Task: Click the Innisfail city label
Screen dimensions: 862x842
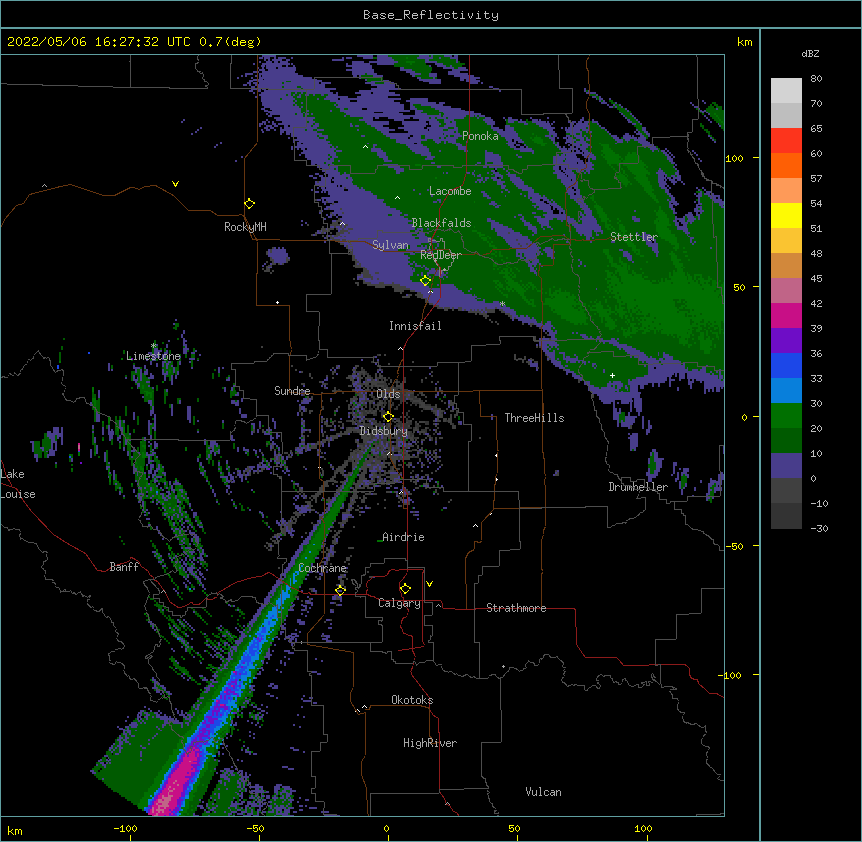Action: click(x=415, y=326)
